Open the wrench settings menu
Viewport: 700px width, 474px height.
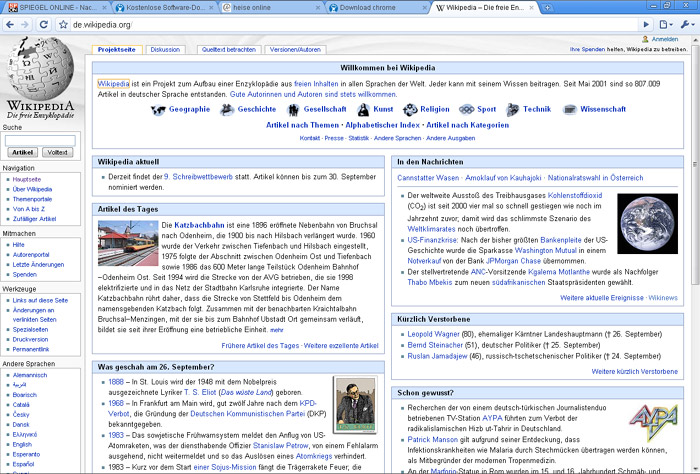click(x=687, y=25)
